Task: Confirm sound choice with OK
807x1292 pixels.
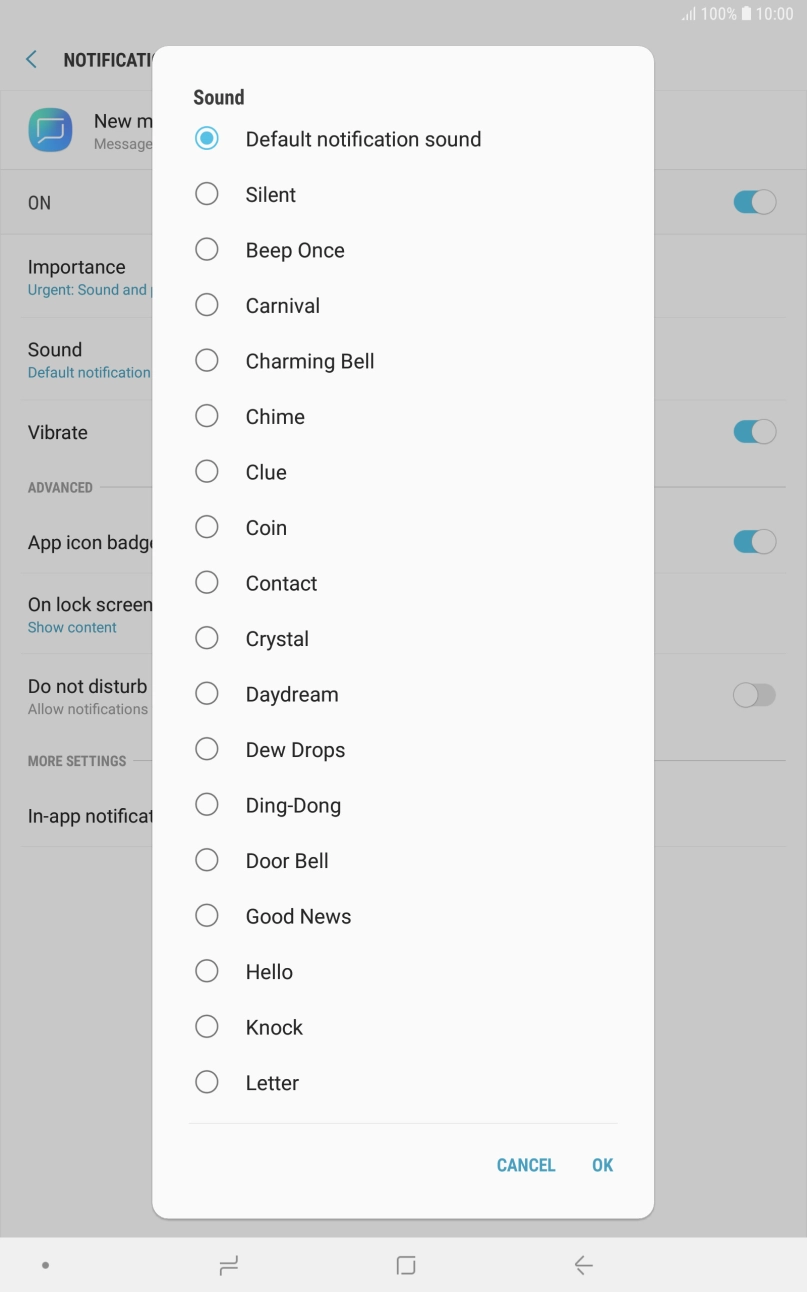Action: pos(602,1164)
